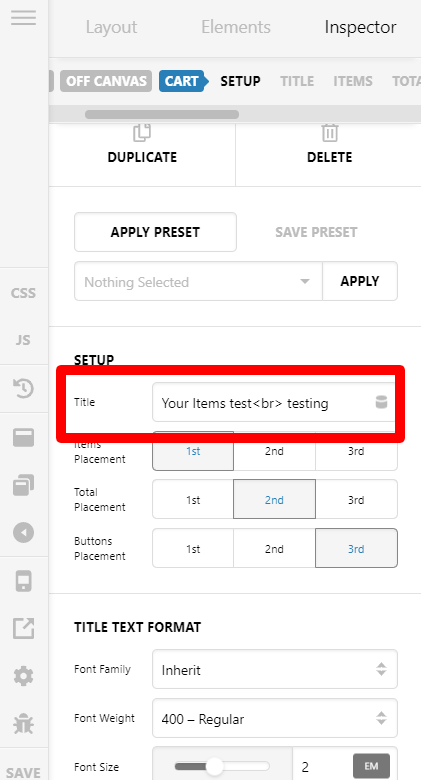Image resolution: width=421 pixels, height=780 pixels.
Task: Open the settings gear icon
Action: [23, 676]
